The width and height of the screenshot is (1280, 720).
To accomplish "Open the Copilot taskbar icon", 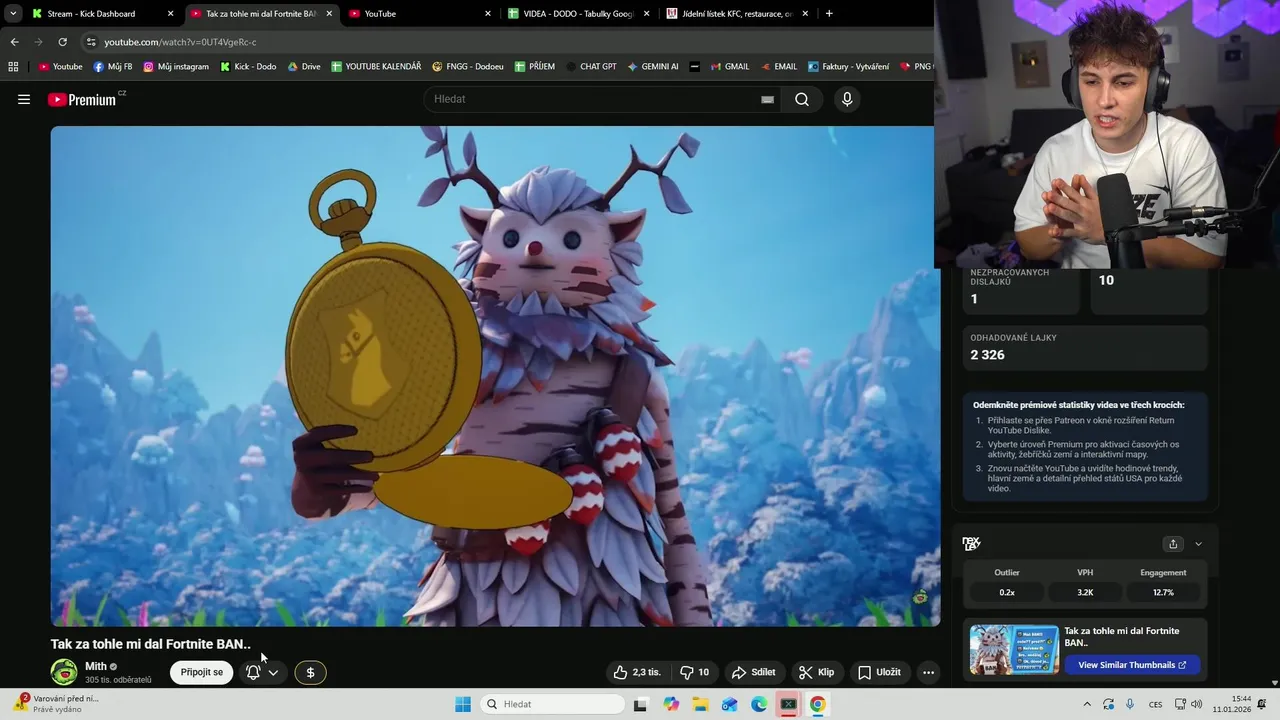I will point(671,704).
